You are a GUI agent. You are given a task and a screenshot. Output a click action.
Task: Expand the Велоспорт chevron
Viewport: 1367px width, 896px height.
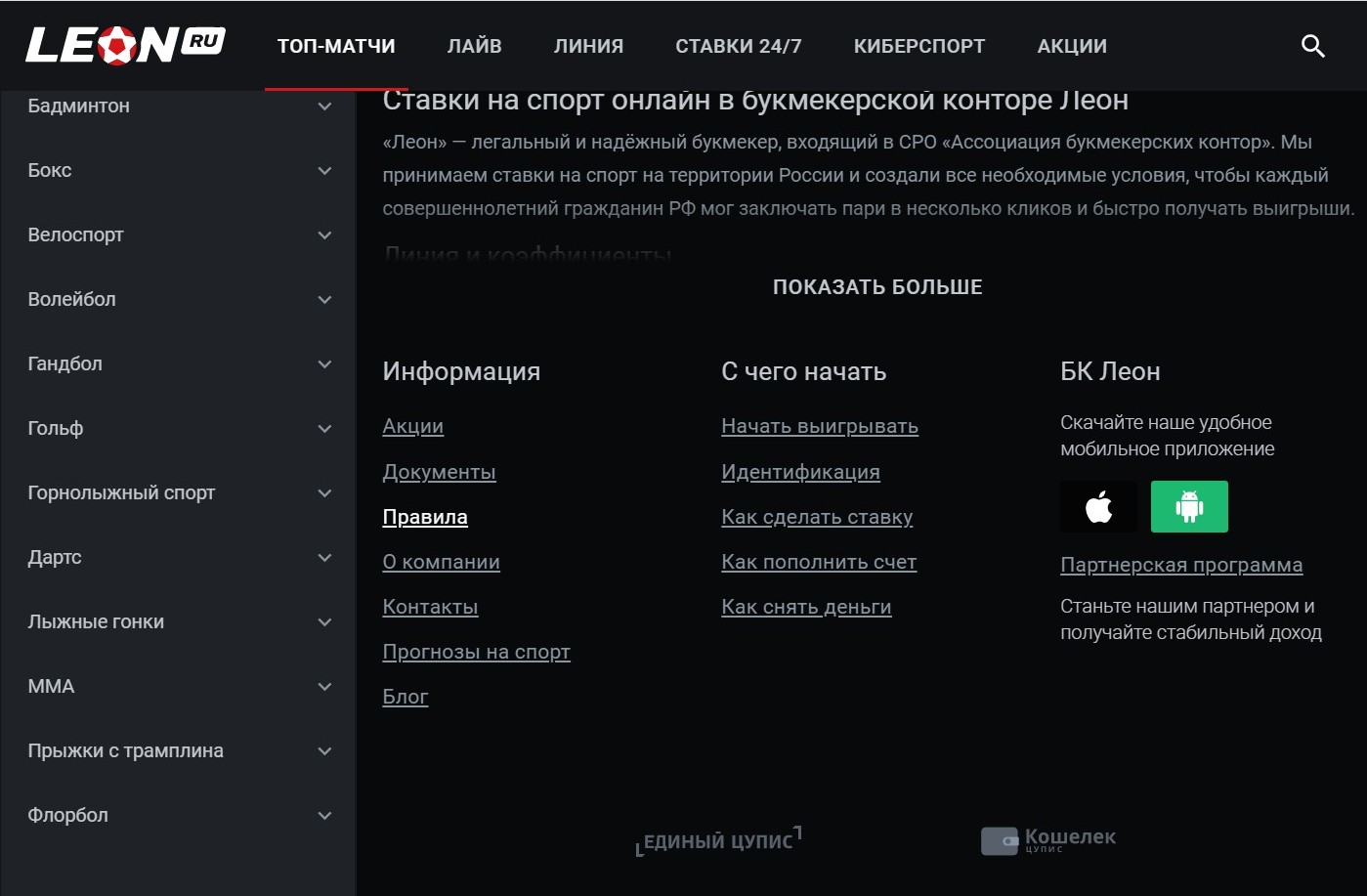325,235
